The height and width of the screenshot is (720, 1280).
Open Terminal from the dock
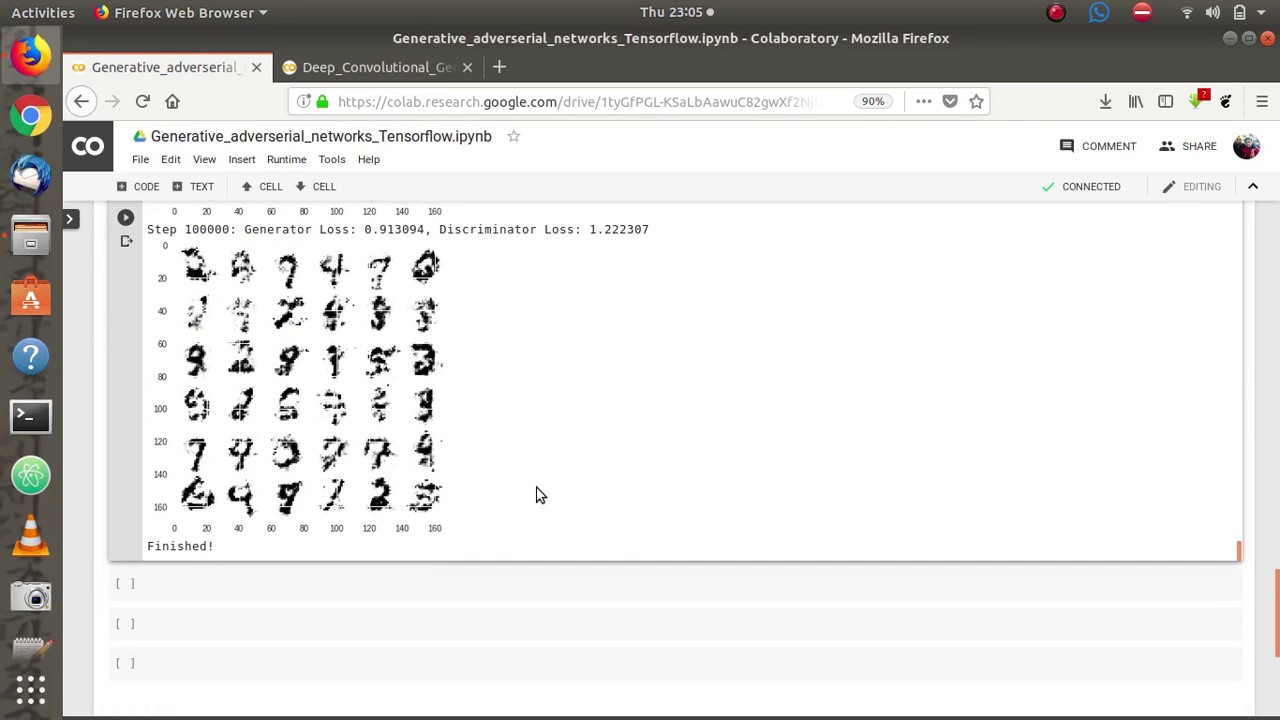[31, 416]
